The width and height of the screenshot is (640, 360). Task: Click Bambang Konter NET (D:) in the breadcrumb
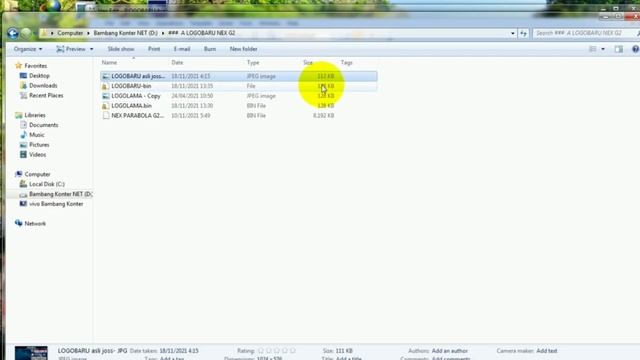click(x=125, y=33)
